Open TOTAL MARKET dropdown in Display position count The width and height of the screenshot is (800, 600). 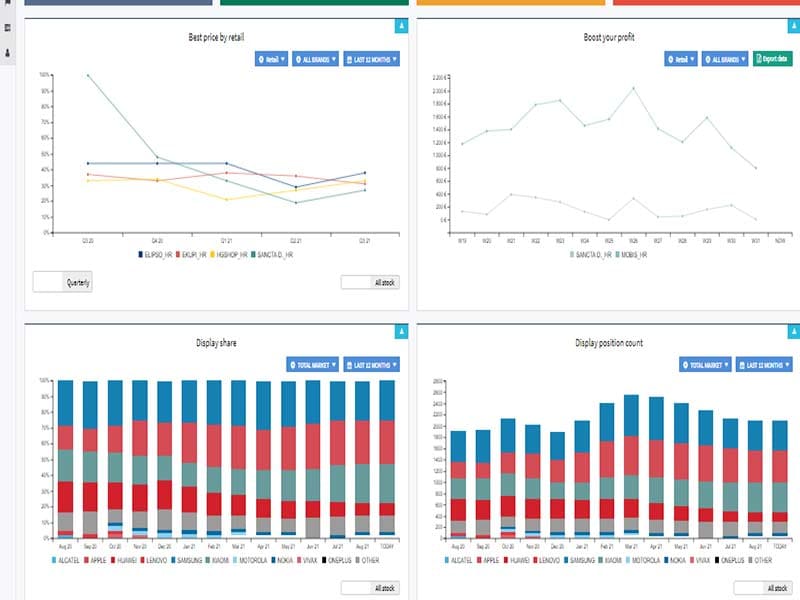click(705, 365)
